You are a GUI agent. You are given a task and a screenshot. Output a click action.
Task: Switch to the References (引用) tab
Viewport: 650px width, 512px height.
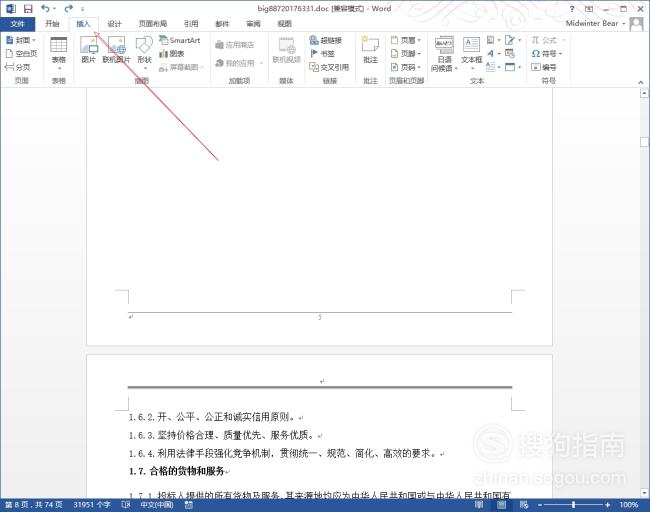tap(191, 24)
